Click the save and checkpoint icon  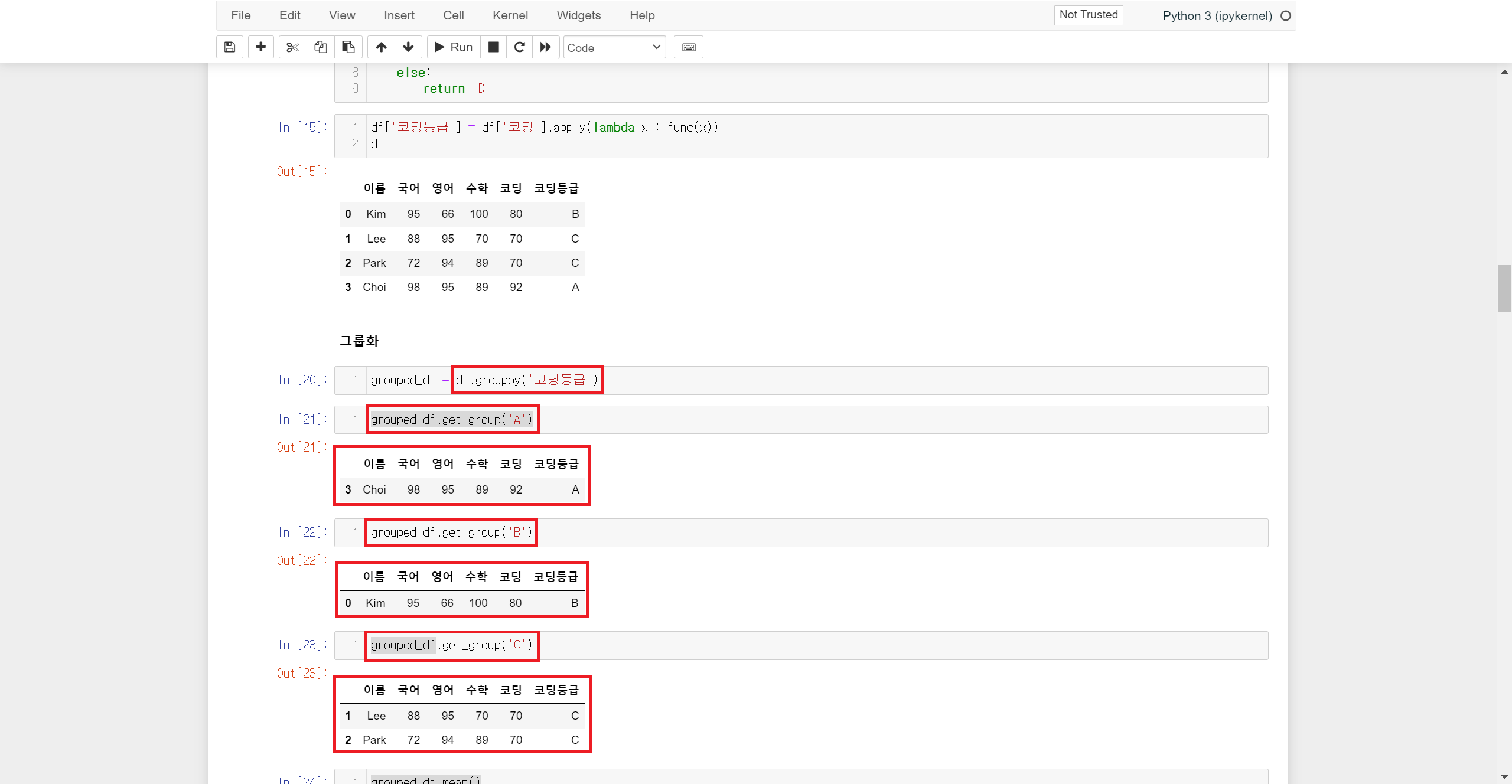pyautogui.click(x=230, y=47)
